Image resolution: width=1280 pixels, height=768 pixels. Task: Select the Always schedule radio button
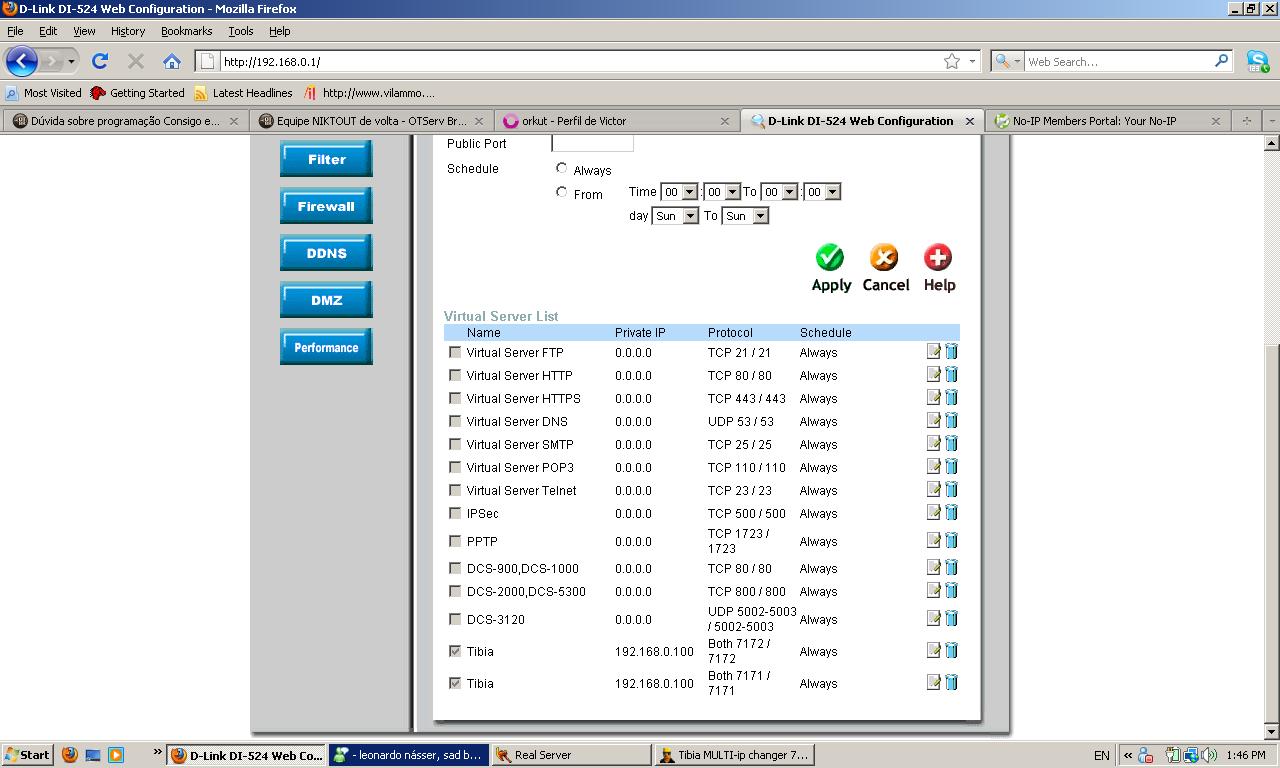(562, 168)
